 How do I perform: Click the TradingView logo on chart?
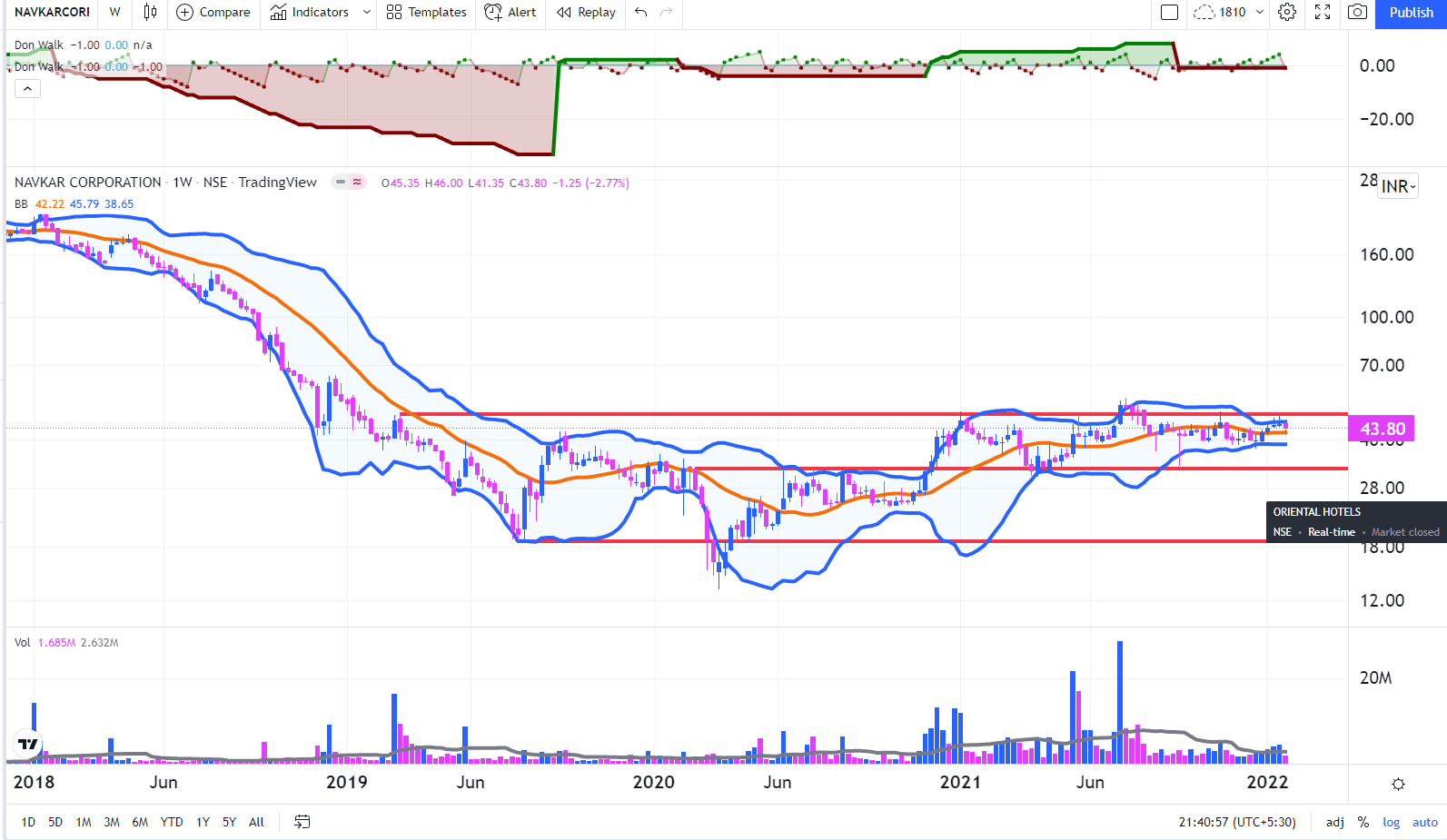[x=29, y=745]
